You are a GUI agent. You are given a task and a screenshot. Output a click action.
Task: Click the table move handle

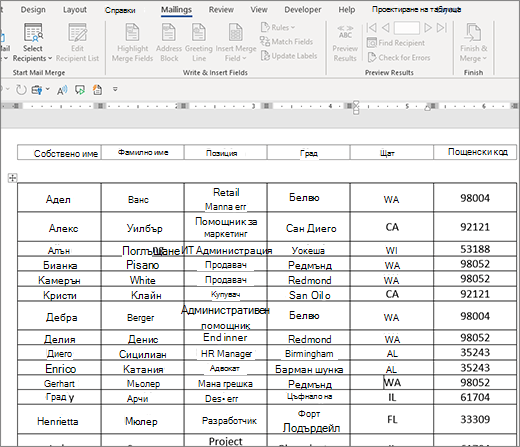coord(12,178)
